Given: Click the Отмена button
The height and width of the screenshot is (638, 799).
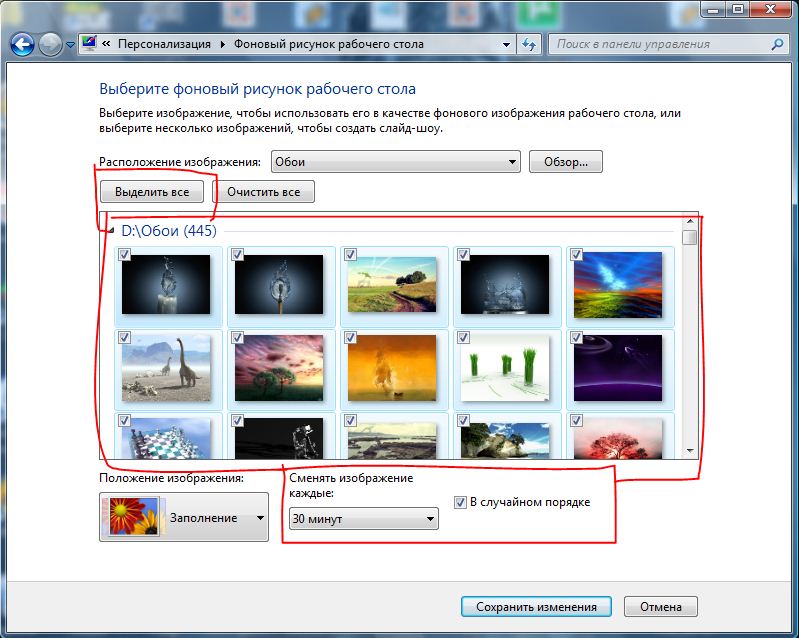Looking at the screenshot, I should tap(660, 607).
